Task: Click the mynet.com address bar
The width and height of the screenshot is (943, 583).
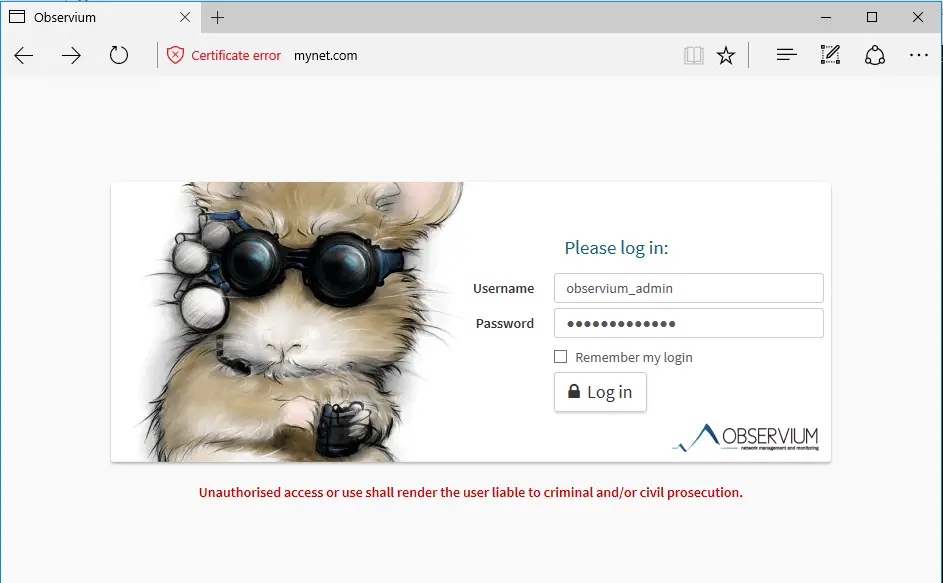Action: tap(325, 55)
